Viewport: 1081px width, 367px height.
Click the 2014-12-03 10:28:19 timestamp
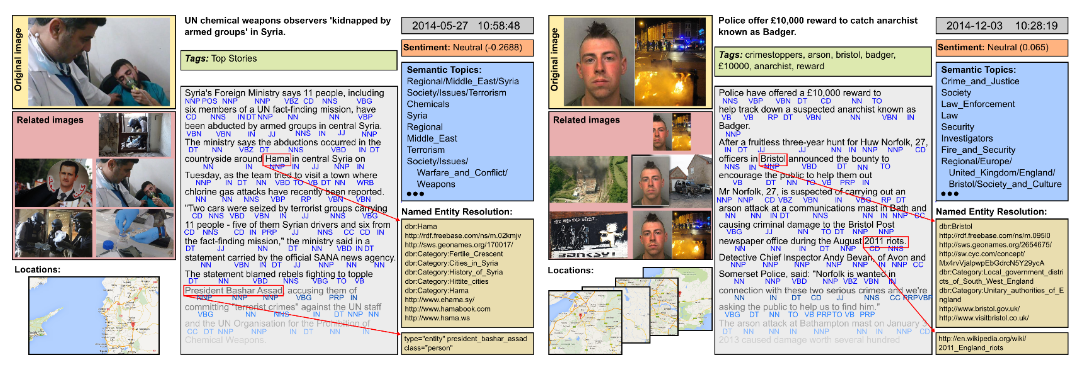click(x=1001, y=26)
